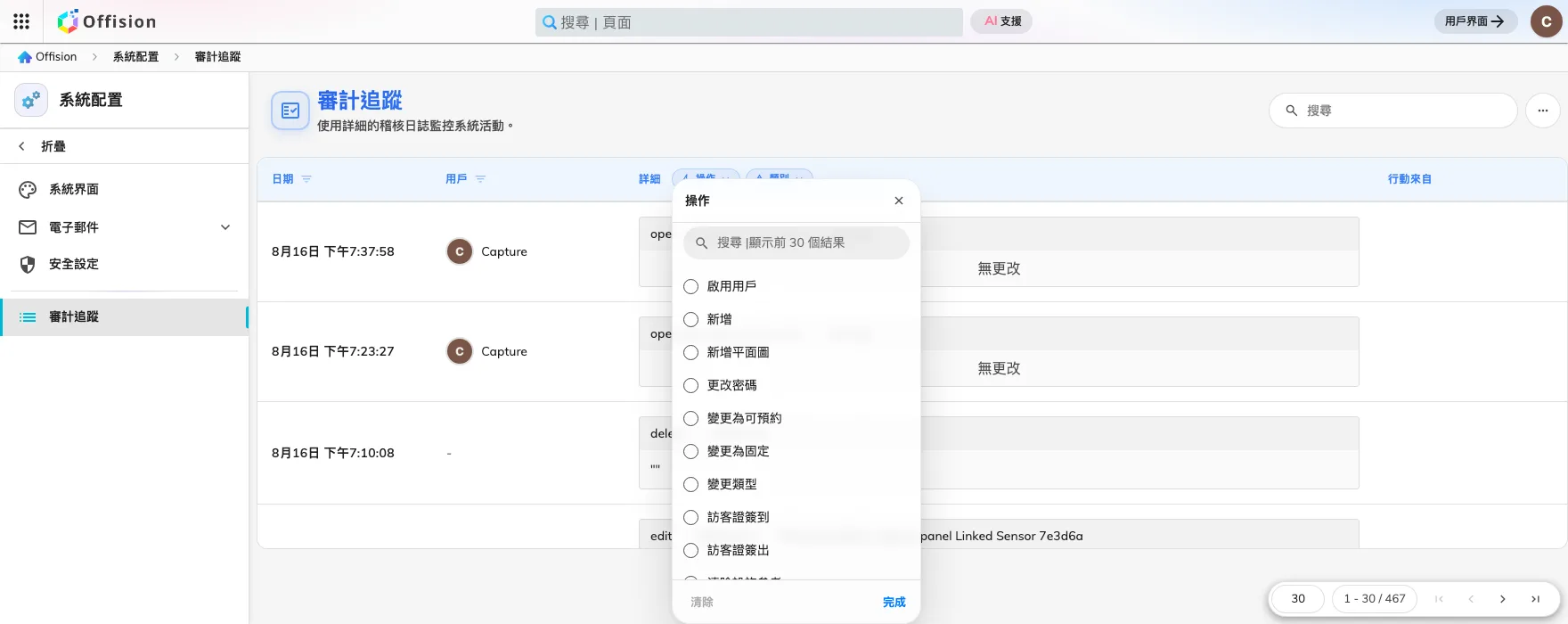Image resolution: width=1568 pixels, height=624 pixels.
Task: Open 電子郵件 in the sidebar
Action: [x=125, y=227]
